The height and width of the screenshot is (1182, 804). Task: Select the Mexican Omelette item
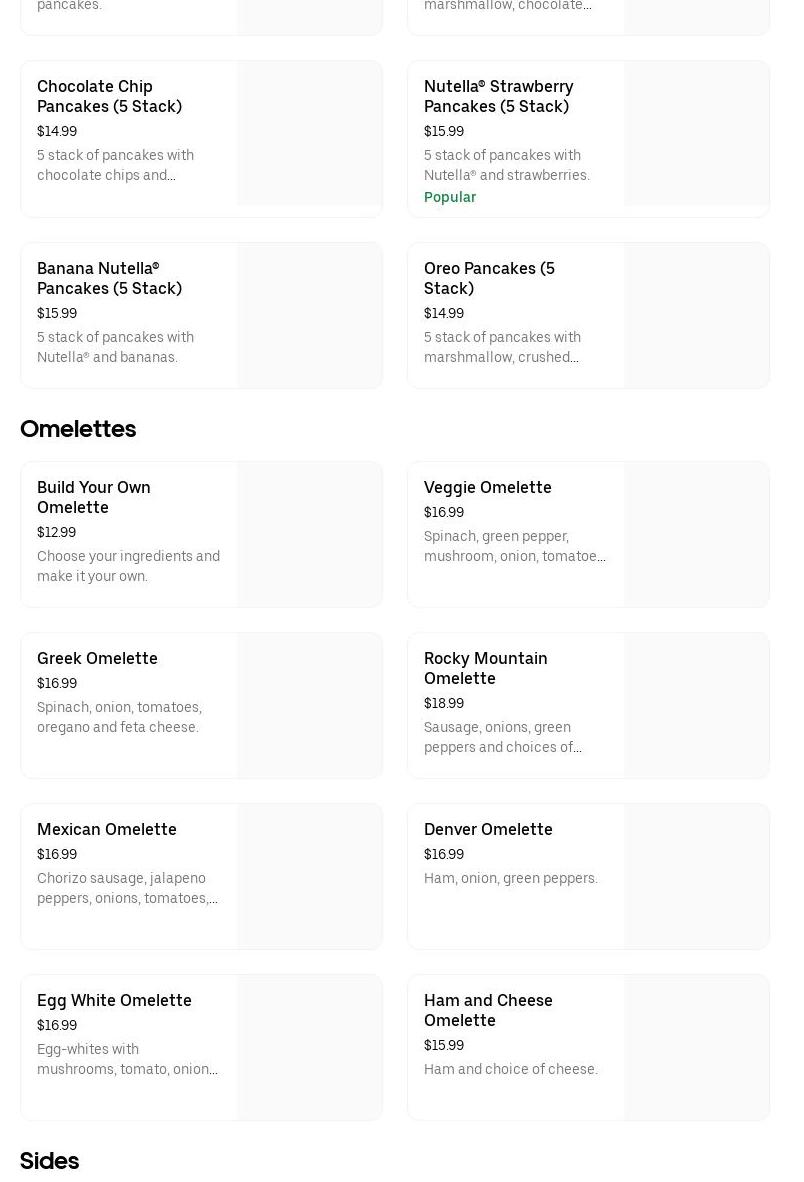tap(107, 830)
